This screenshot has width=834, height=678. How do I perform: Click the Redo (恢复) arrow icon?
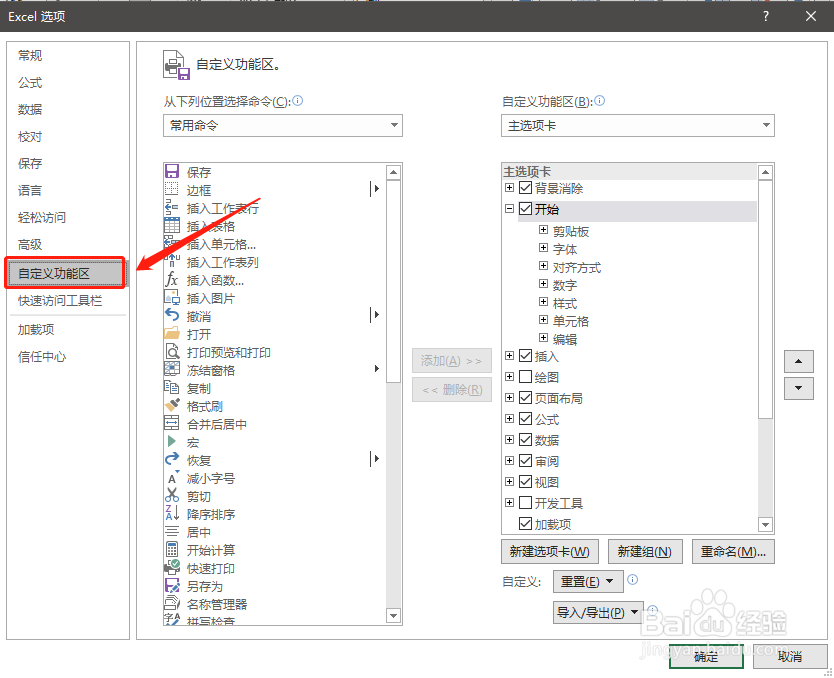pos(172,459)
